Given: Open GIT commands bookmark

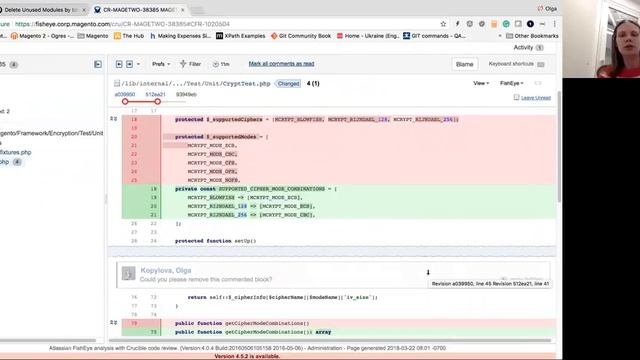Looking at the screenshot, I should coord(434,36).
